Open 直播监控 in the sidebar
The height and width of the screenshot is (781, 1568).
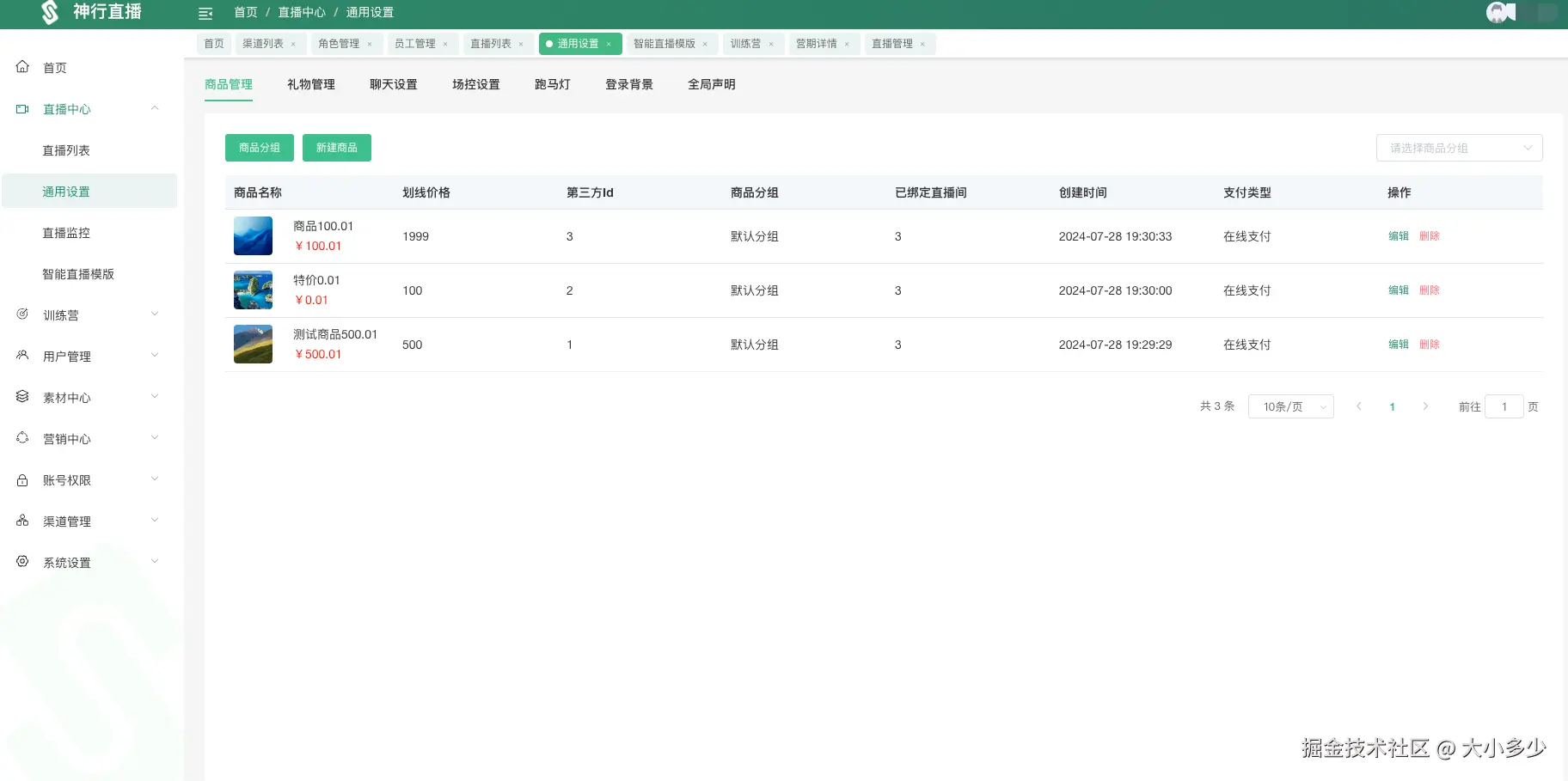click(x=66, y=233)
